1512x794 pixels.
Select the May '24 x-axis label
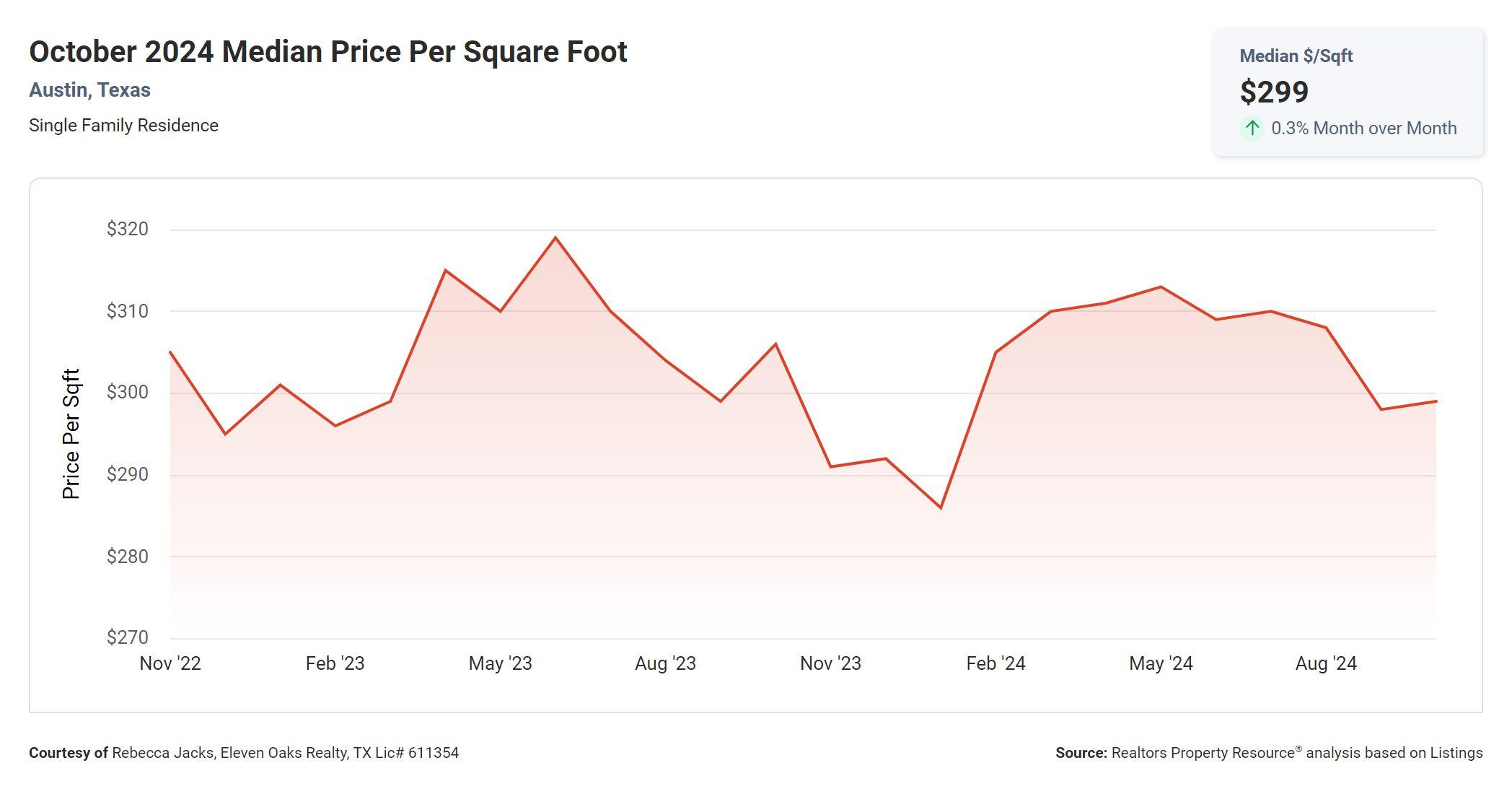(1161, 663)
